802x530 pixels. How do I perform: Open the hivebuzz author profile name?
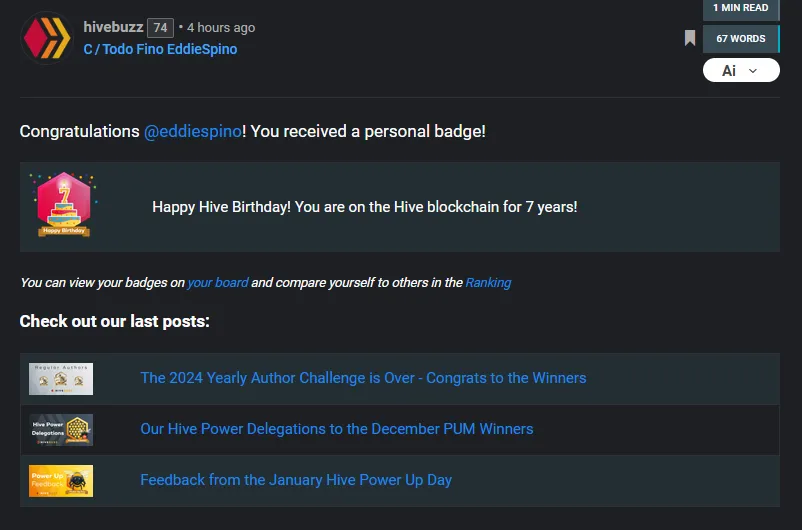point(113,27)
